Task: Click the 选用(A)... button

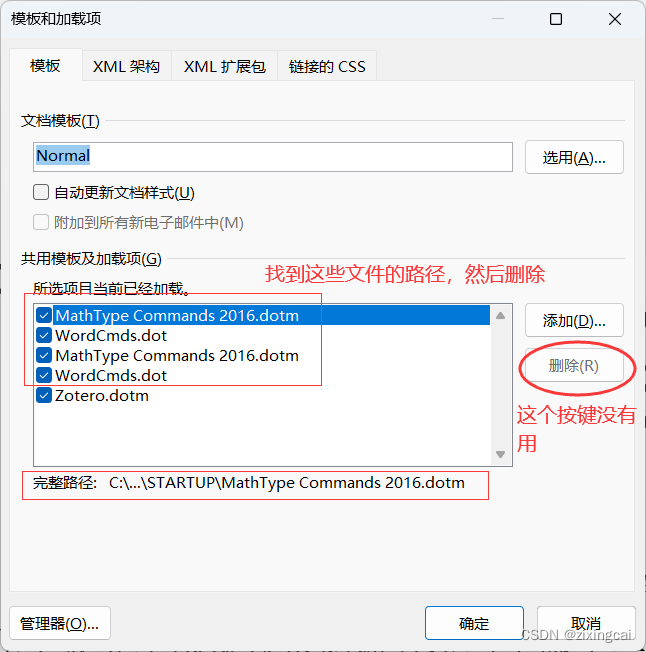Action: pyautogui.click(x=574, y=157)
